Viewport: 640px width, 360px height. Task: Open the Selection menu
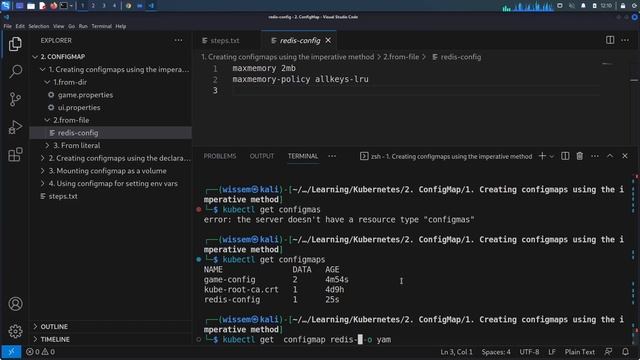point(39,26)
